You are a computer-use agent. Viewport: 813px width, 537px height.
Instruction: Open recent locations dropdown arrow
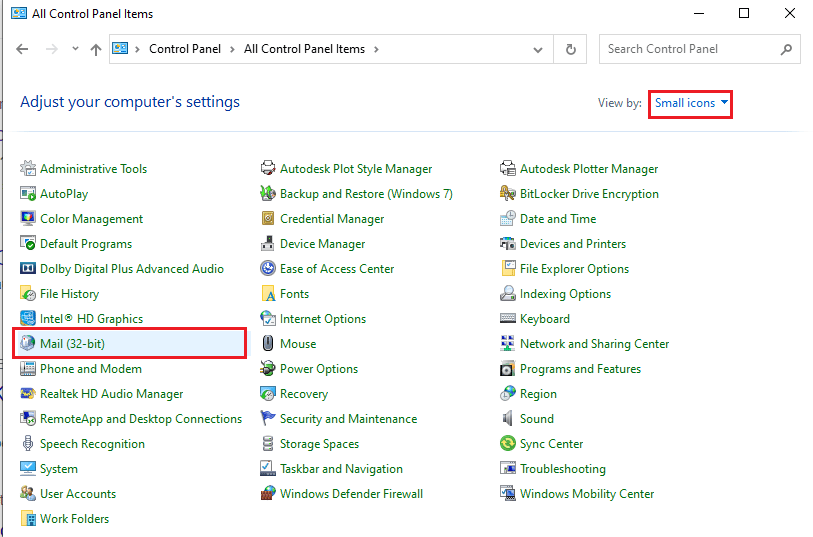tap(75, 49)
